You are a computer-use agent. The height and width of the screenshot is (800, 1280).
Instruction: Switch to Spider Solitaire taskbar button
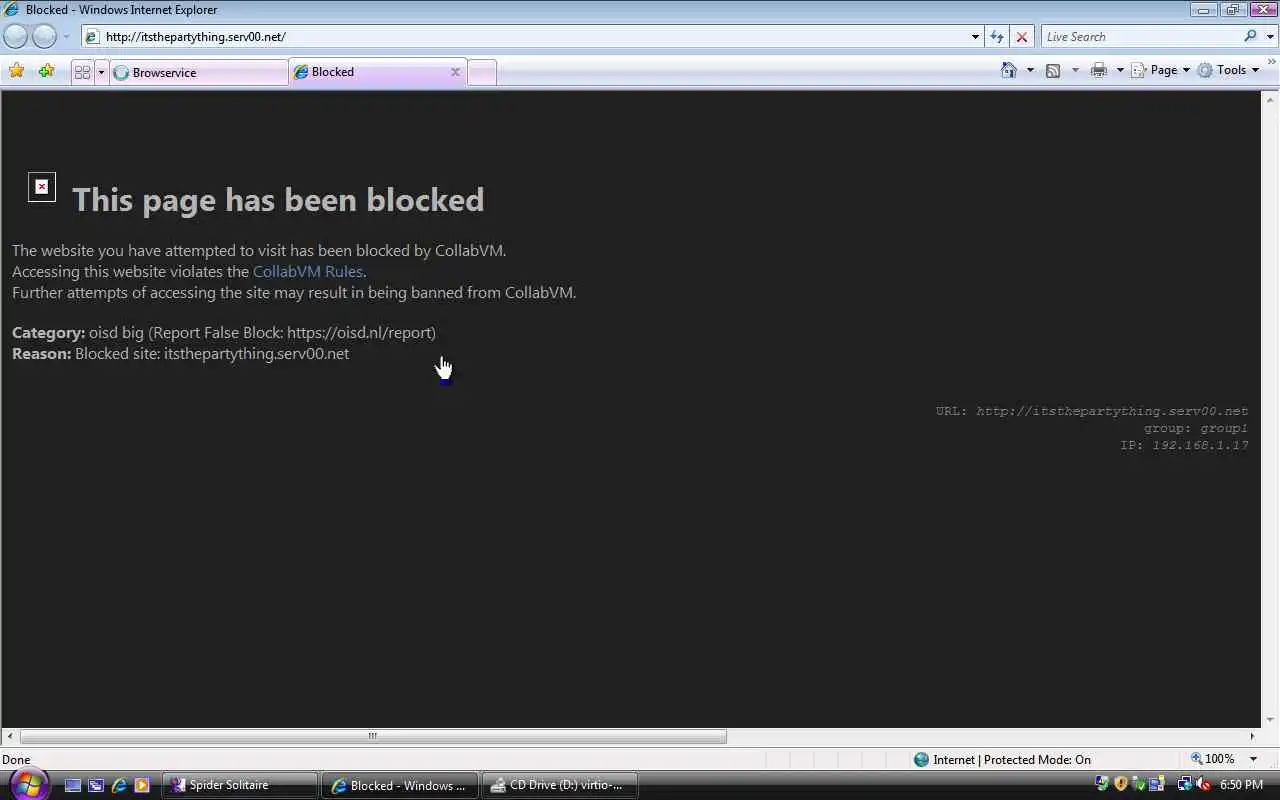pos(240,785)
